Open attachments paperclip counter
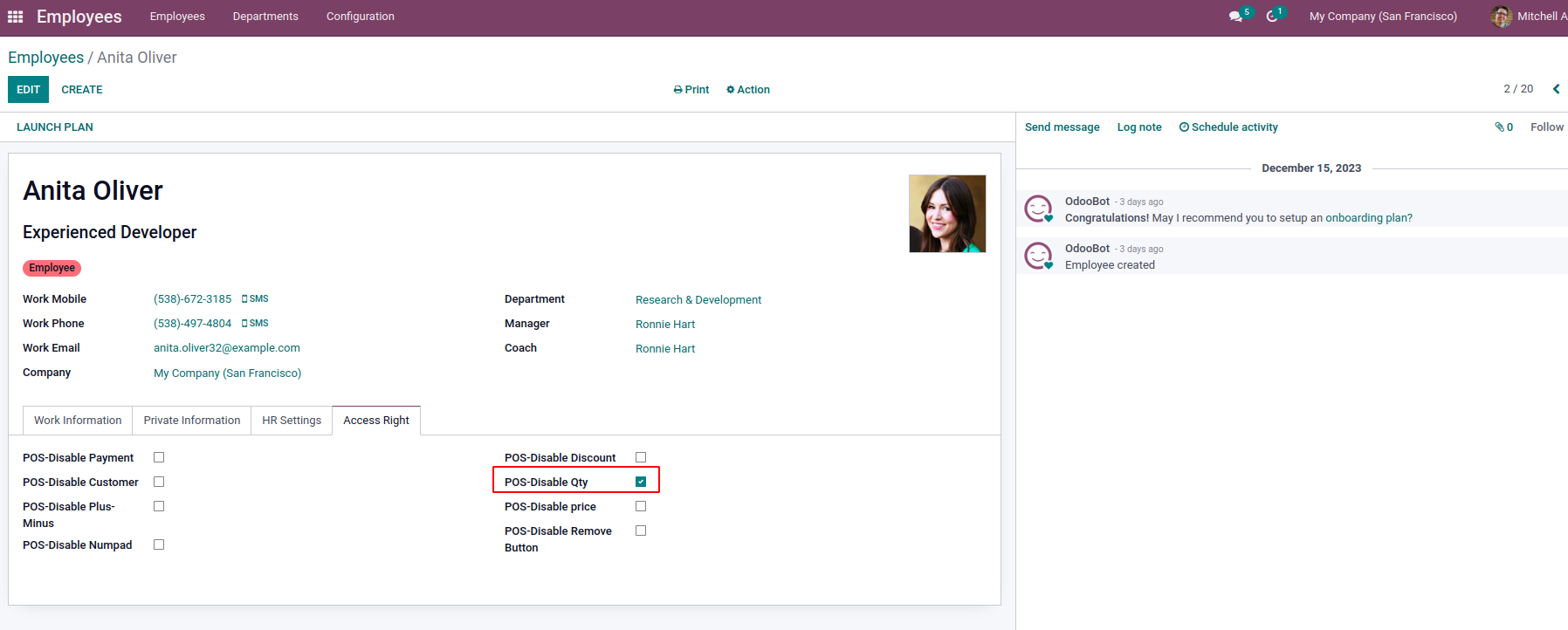The height and width of the screenshot is (630, 1568). (1503, 127)
